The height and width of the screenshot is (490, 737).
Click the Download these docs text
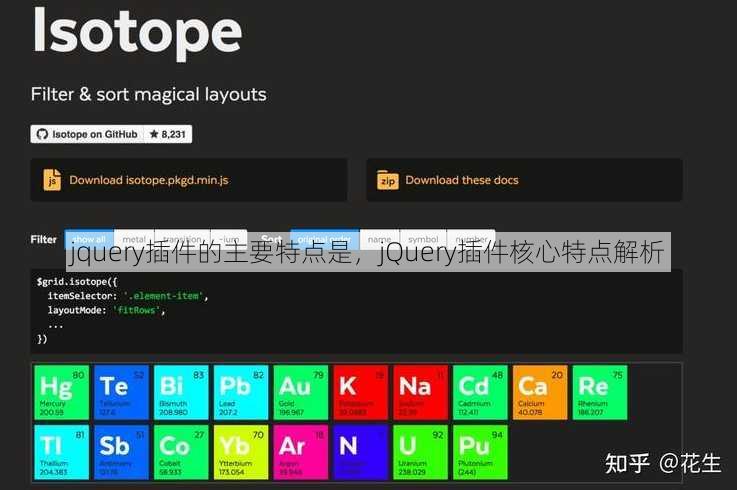click(x=462, y=180)
